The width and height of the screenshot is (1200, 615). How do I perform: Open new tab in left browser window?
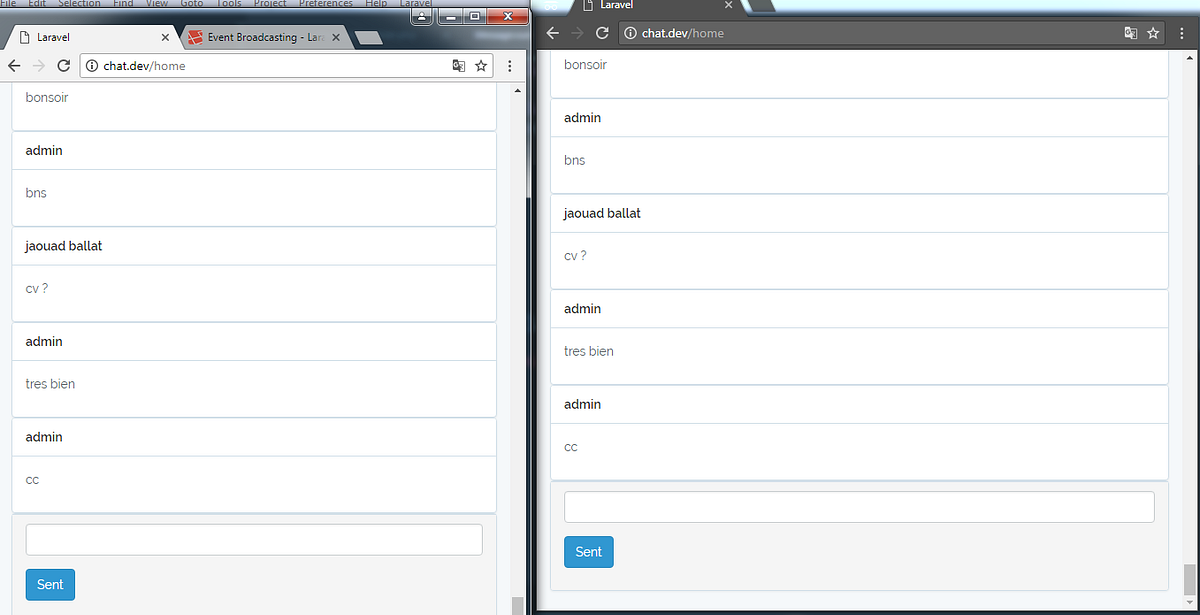click(368, 38)
